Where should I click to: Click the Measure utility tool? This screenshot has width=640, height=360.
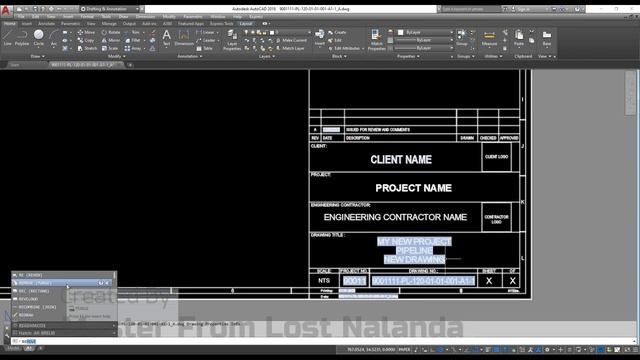coord(489,38)
